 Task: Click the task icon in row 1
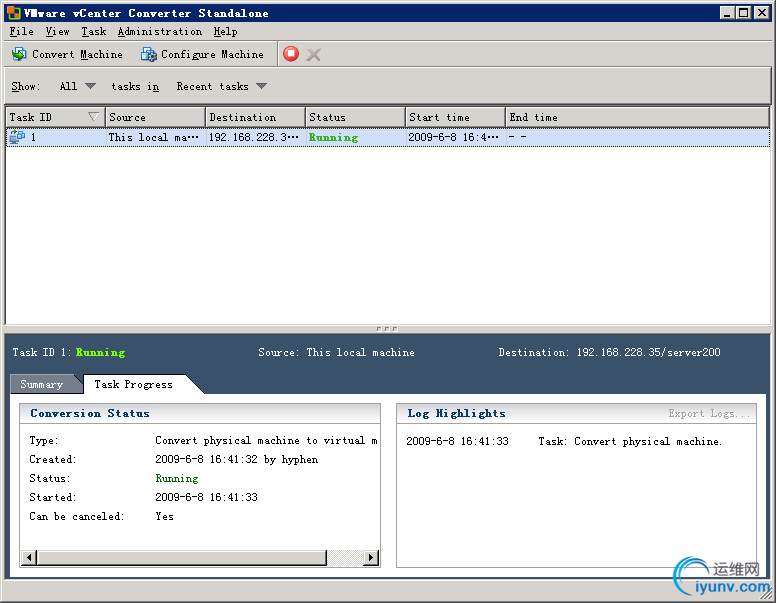(17, 137)
